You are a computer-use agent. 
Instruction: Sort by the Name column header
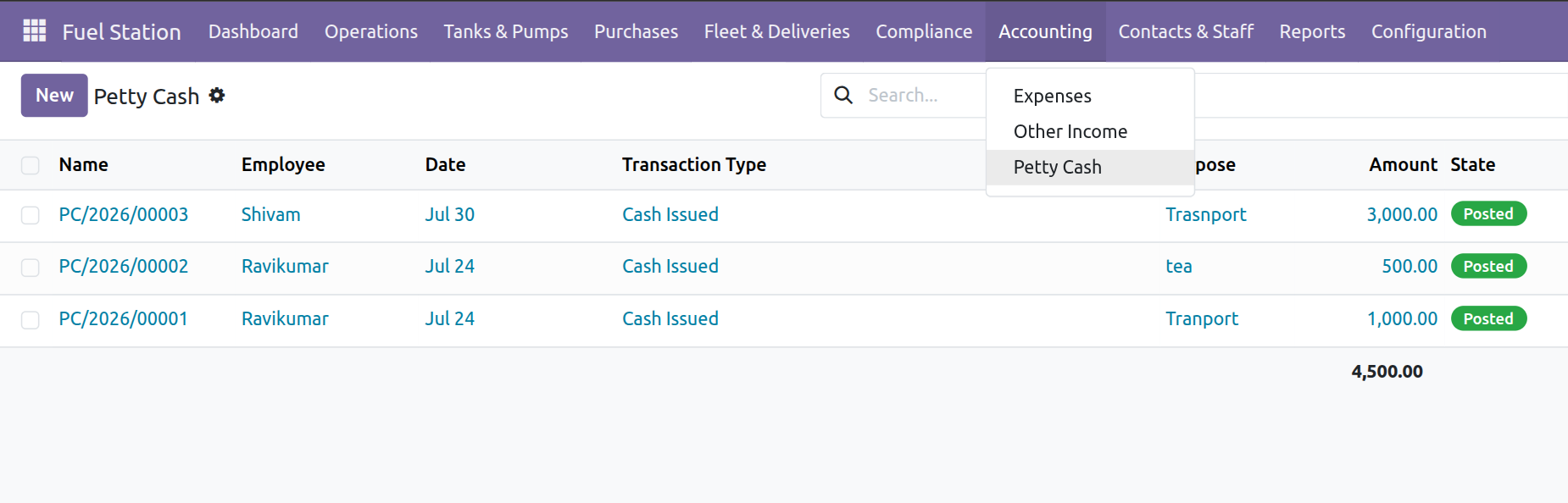click(83, 164)
